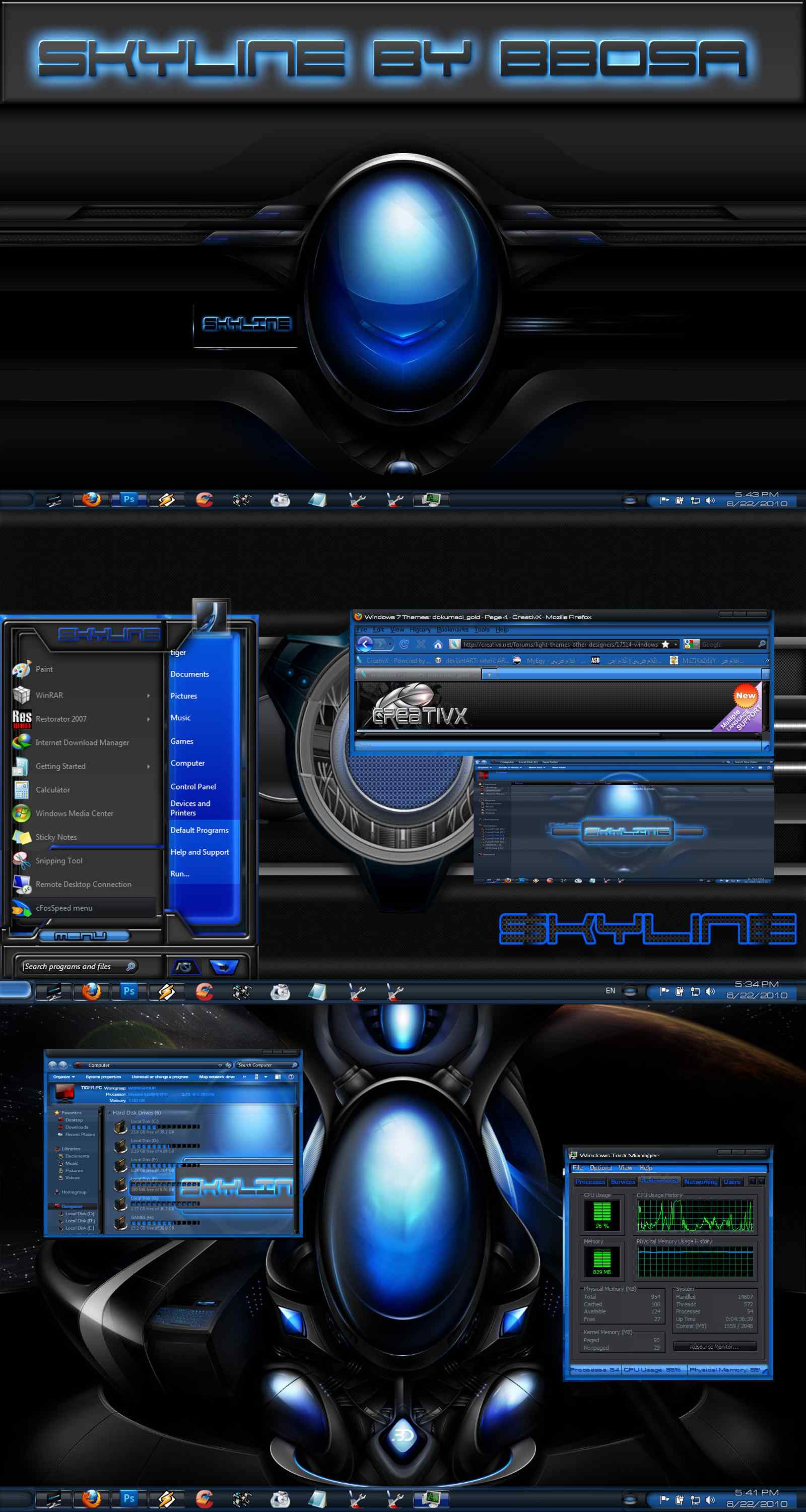
Task: Open Firefox back/forward history dropdown arrow
Action: pyautogui.click(x=391, y=645)
